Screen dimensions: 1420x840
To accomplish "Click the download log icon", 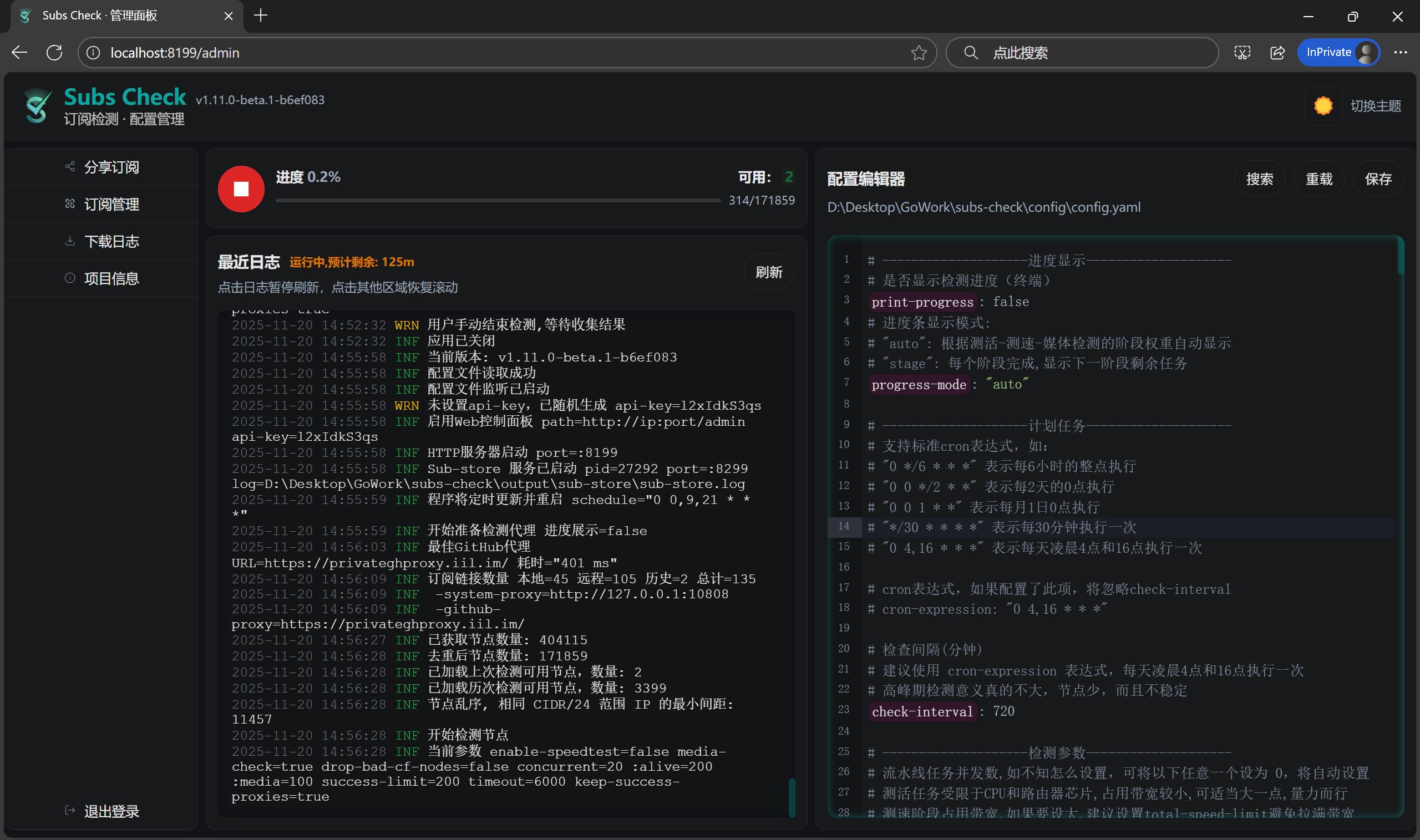I will [70, 241].
